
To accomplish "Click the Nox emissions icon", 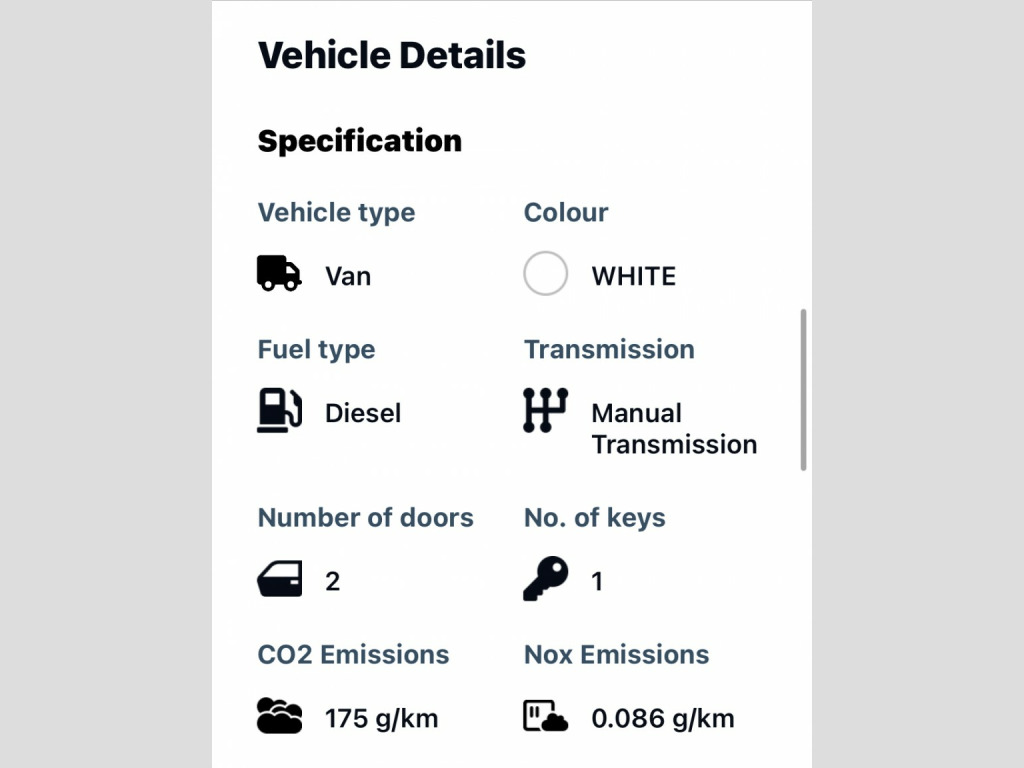I will click(545, 716).
